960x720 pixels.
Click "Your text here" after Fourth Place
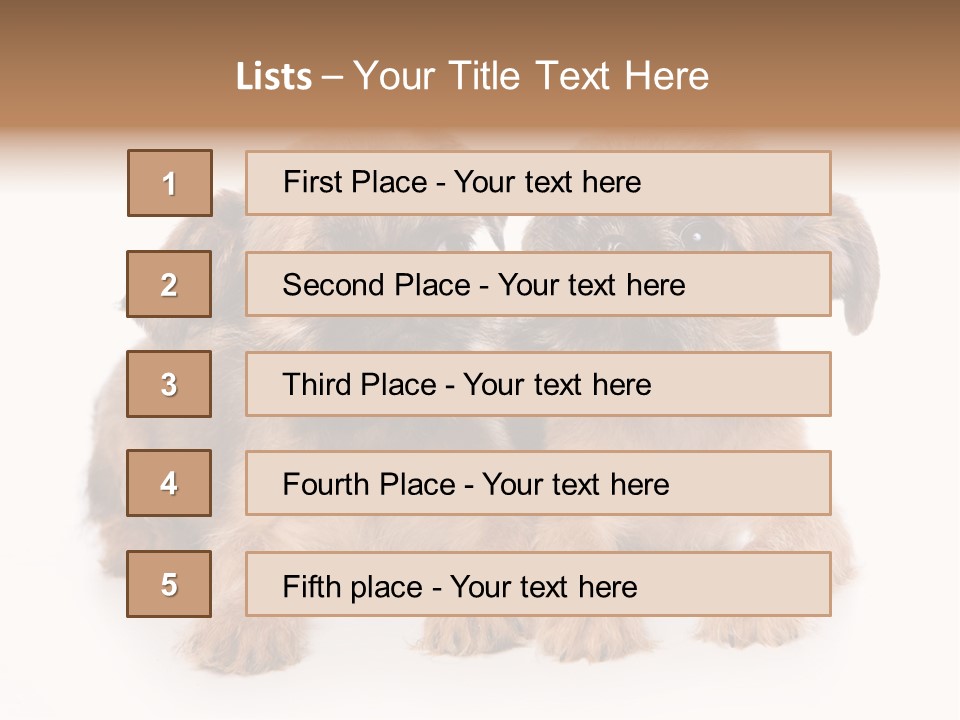[575, 485]
